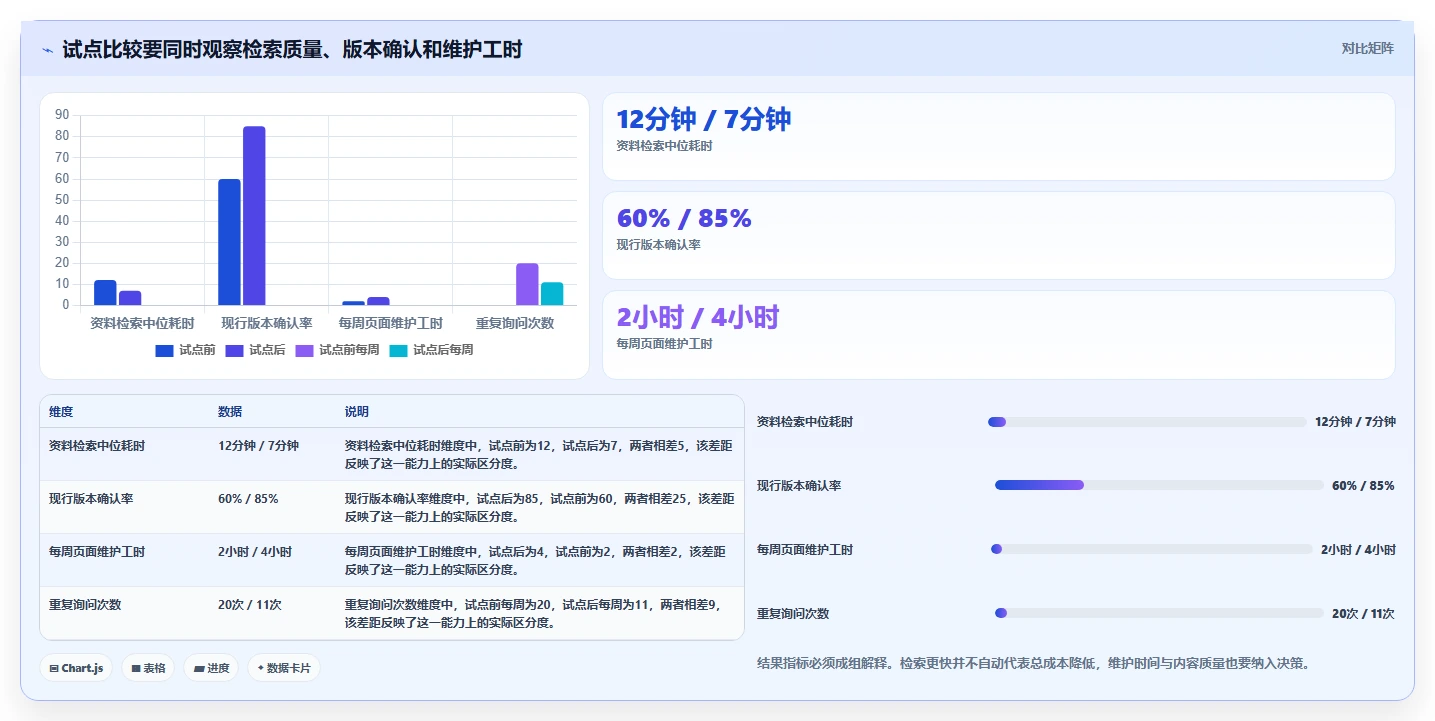The width and height of the screenshot is (1435, 721).
Task: Click the 数据卡片 tag chip
Action: 284,668
